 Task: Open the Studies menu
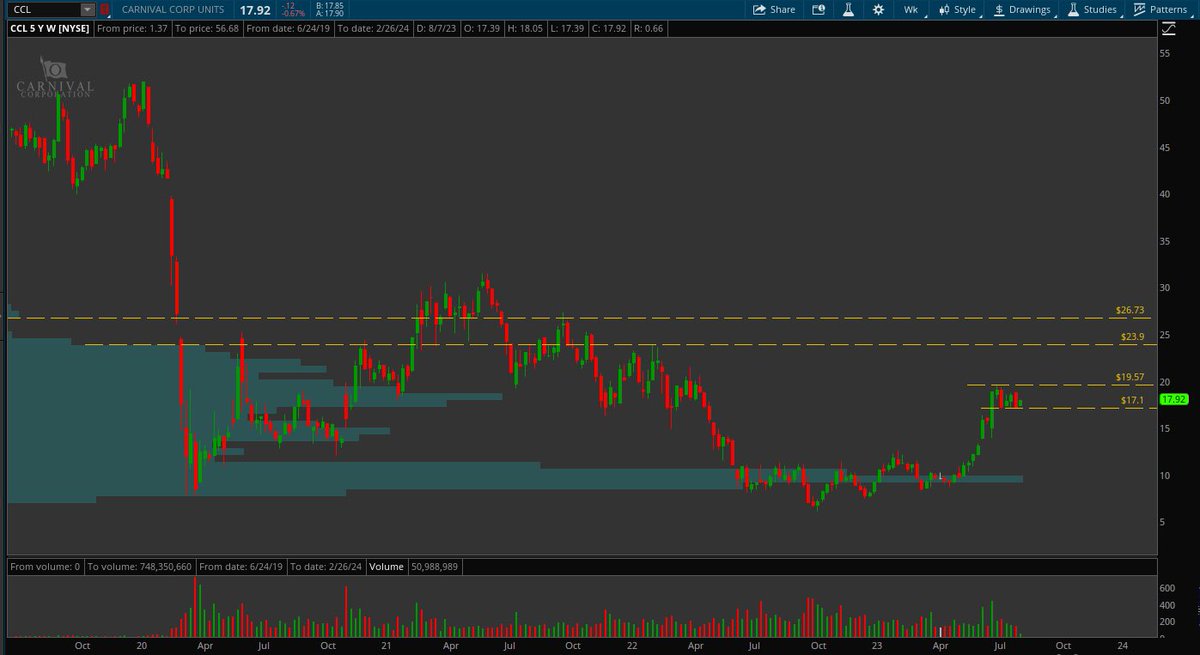point(1093,9)
